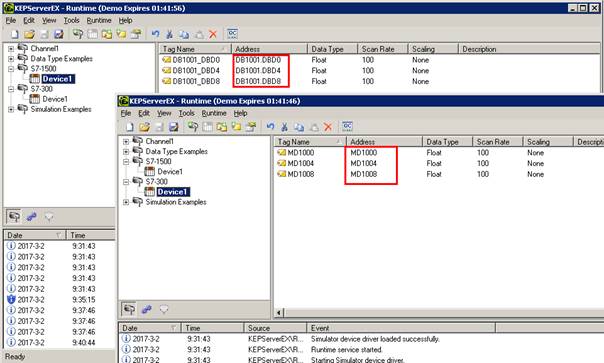Viewport: 604px width, 363px height.
Task: Click New Device icon in front window toolbar
Action: (x=207, y=127)
